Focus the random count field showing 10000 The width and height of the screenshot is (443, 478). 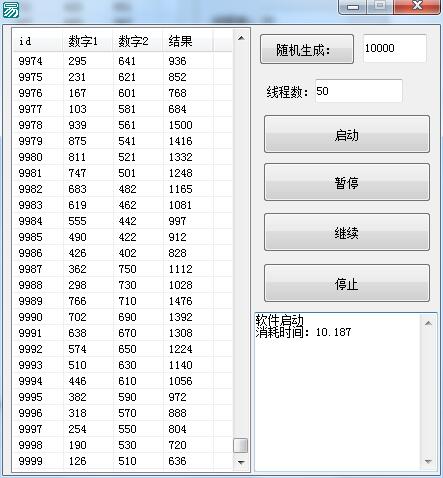point(395,48)
